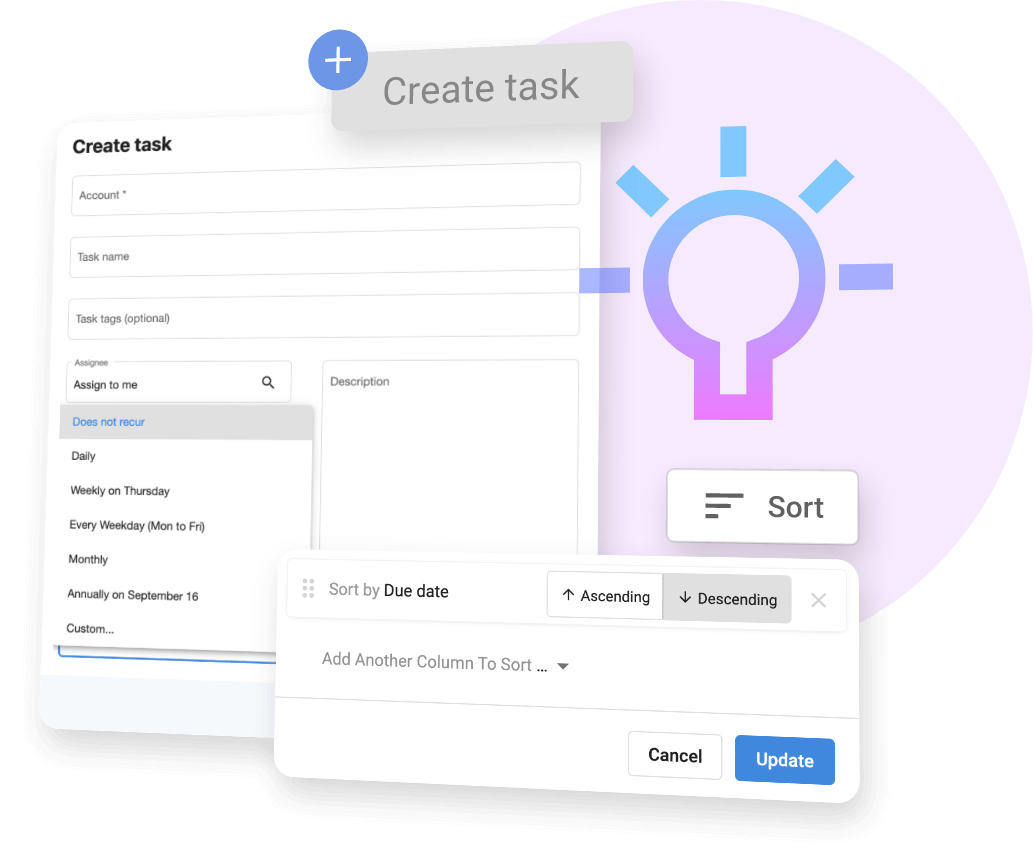Screen dimensions: 1033x865
Task: Click the Task name input field
Action: [x=325, y=252]
